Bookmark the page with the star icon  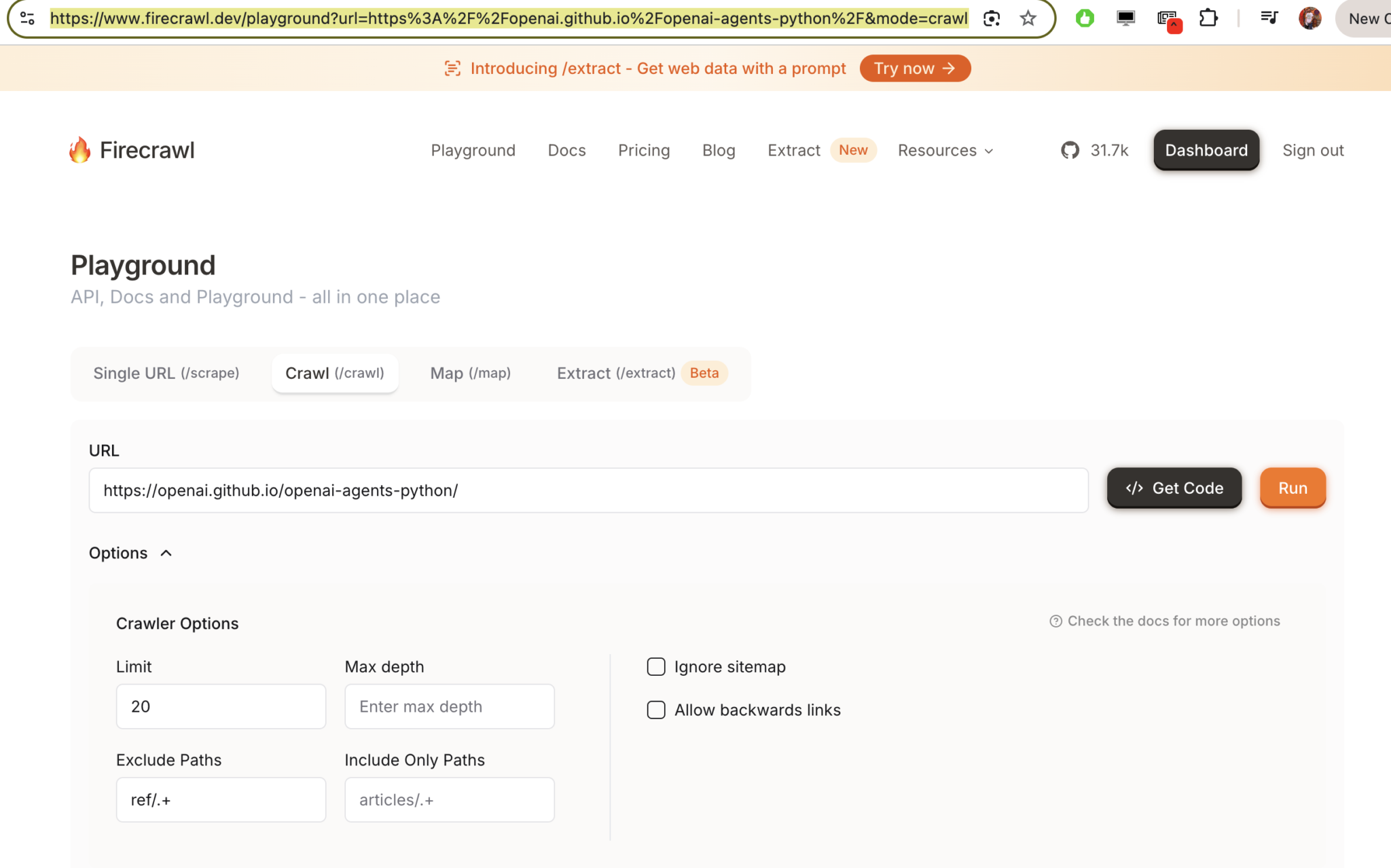(1028, 18)
